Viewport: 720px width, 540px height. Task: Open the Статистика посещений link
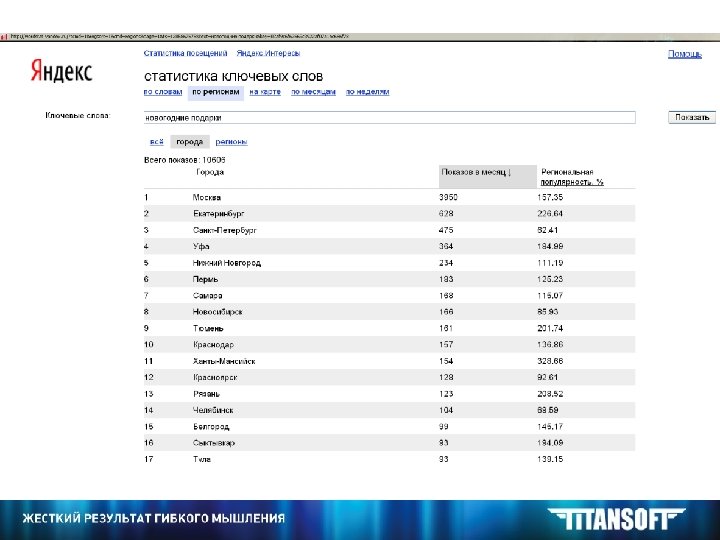coord(186,53)
